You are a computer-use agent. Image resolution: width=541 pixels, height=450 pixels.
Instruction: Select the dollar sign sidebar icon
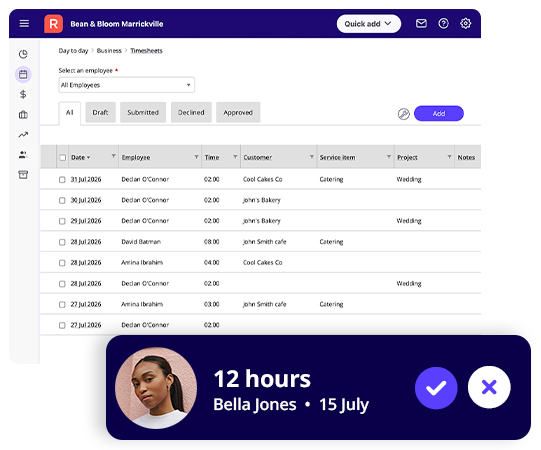[23, 94]
